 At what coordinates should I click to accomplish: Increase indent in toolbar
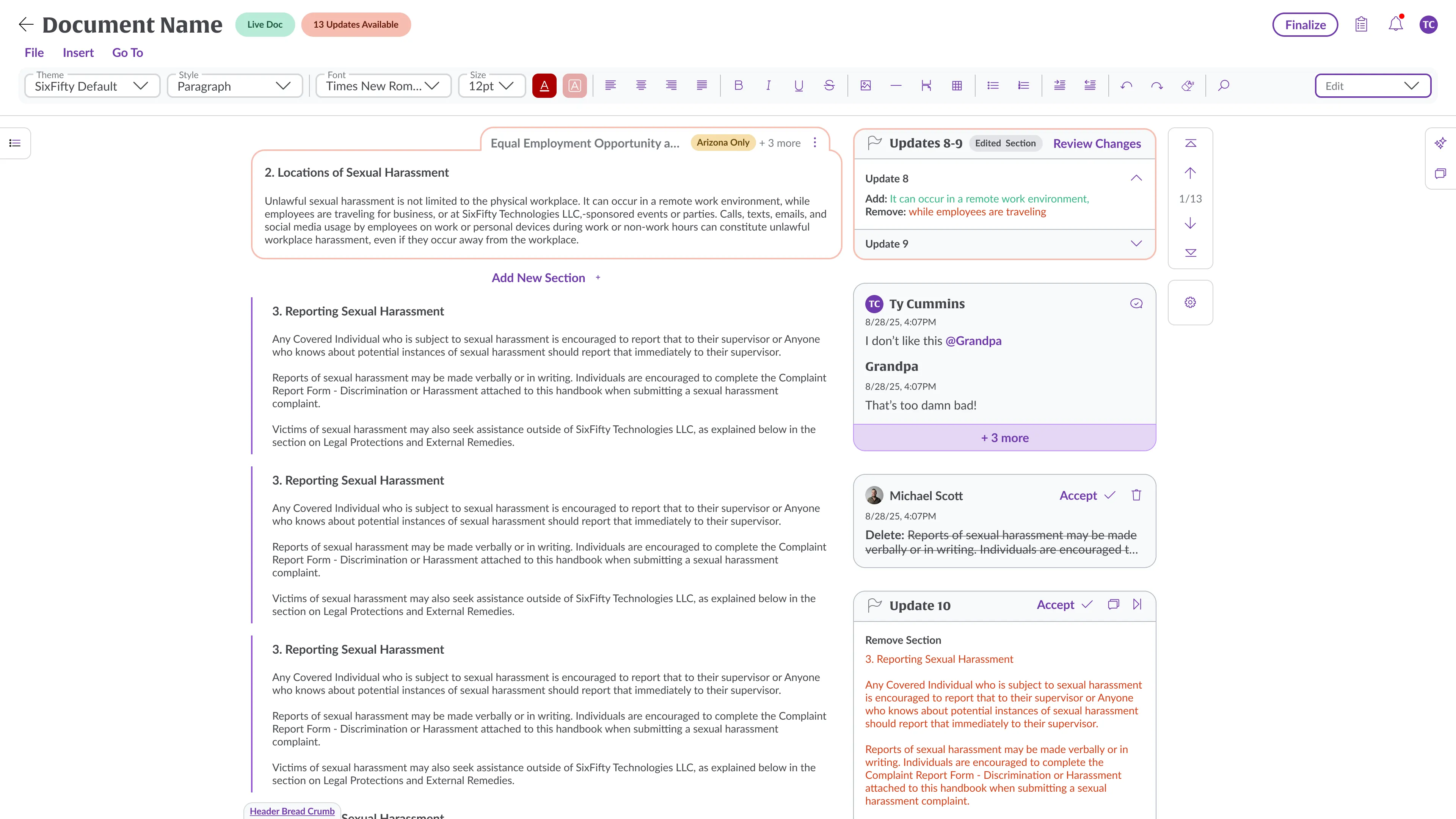click(x=1060, y=85)
